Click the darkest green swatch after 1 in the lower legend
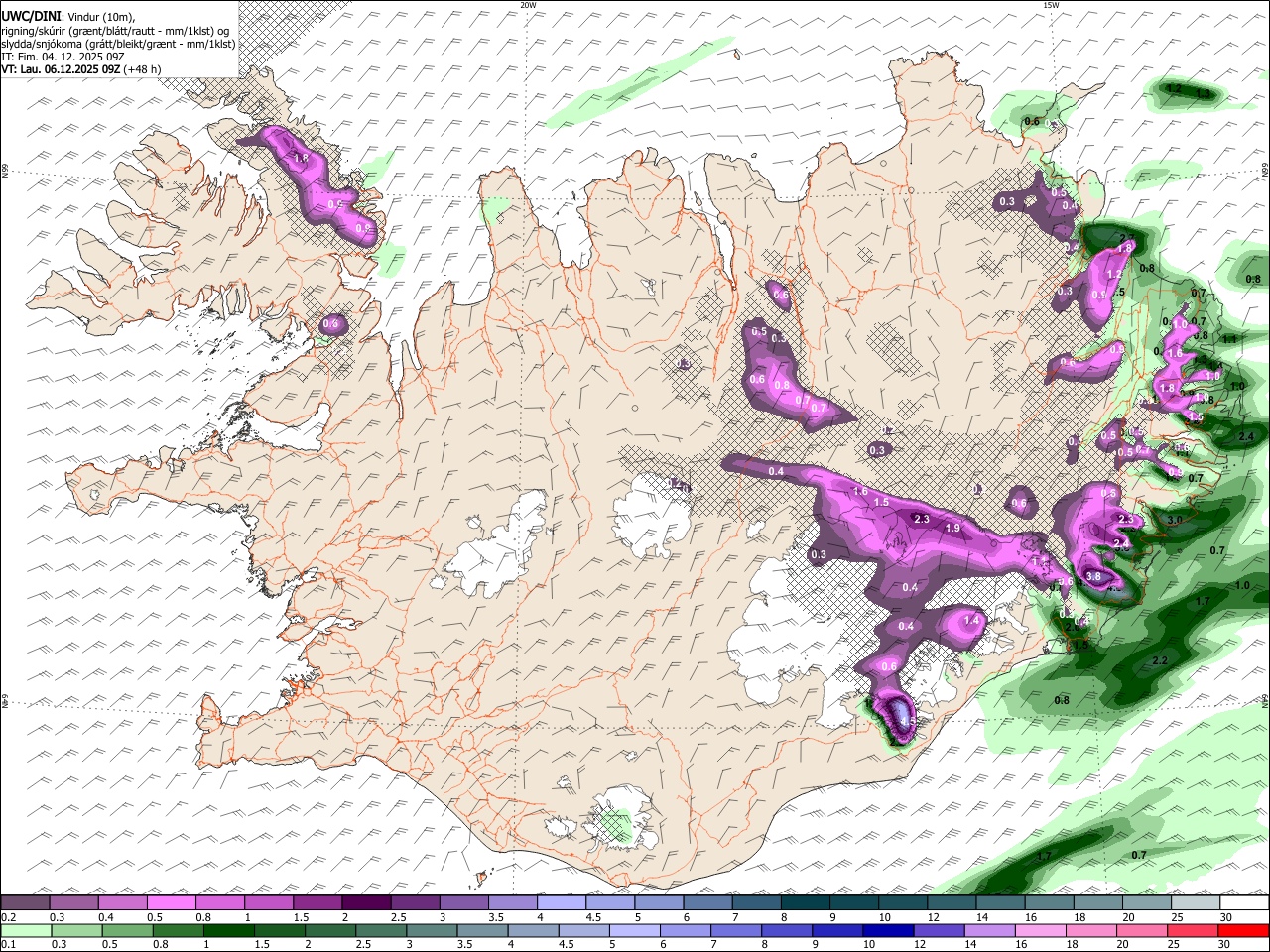 click(x=230, y=930)
